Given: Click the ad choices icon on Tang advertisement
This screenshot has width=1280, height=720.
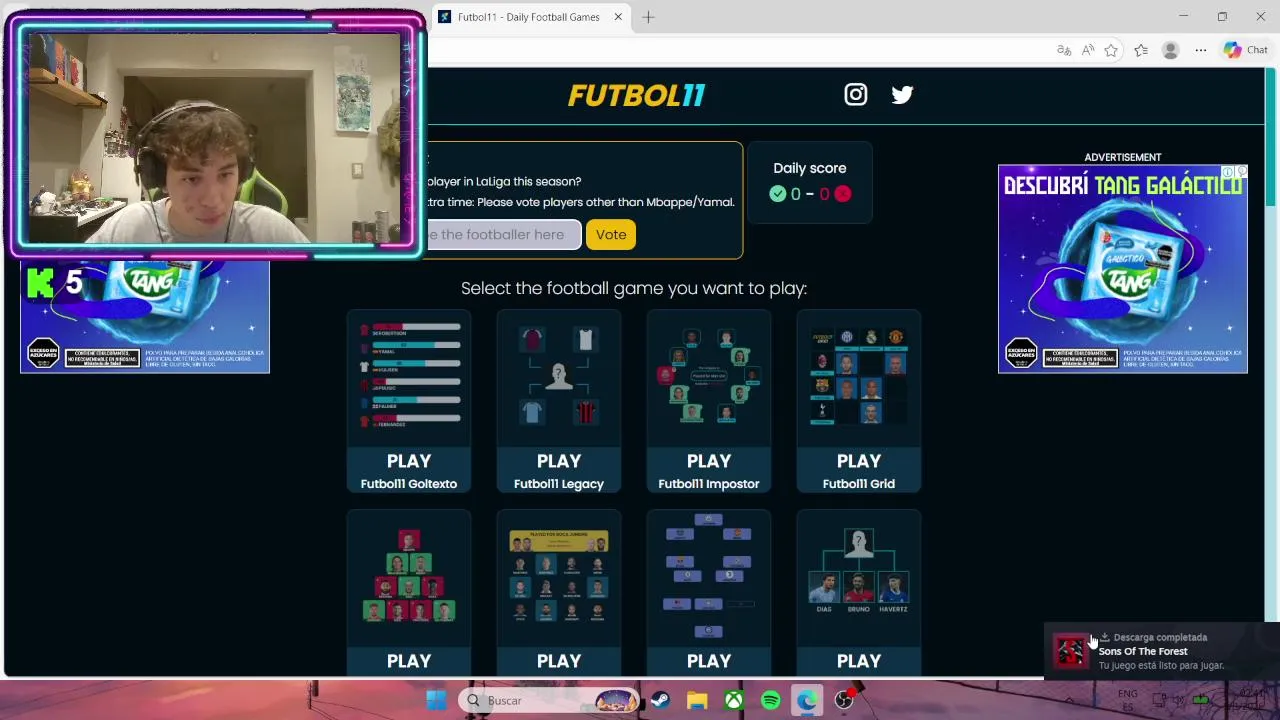Looking at the screenshot, I should click(1241, 172).
